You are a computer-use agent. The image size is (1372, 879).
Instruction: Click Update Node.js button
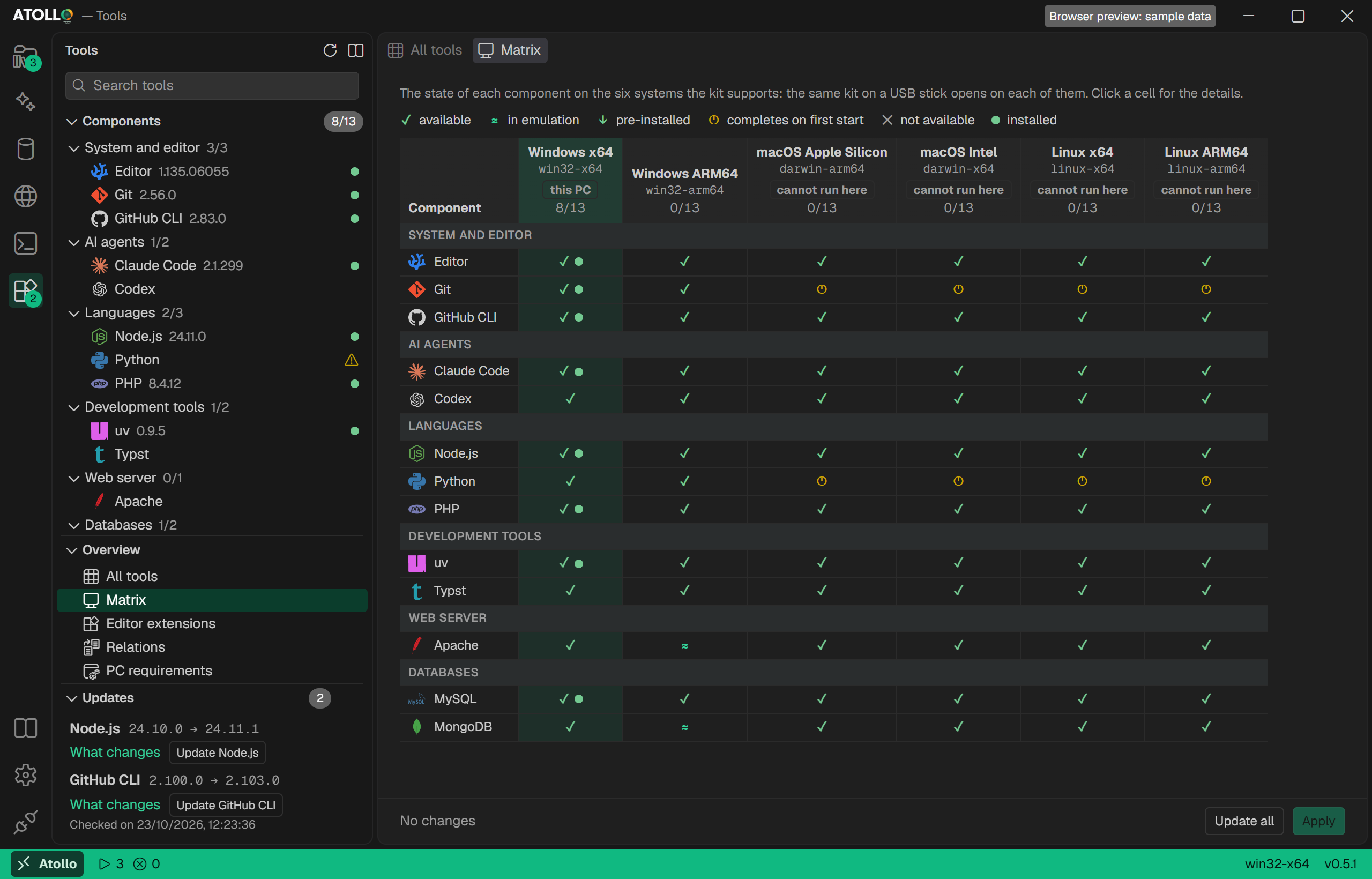tap(218, 753)
